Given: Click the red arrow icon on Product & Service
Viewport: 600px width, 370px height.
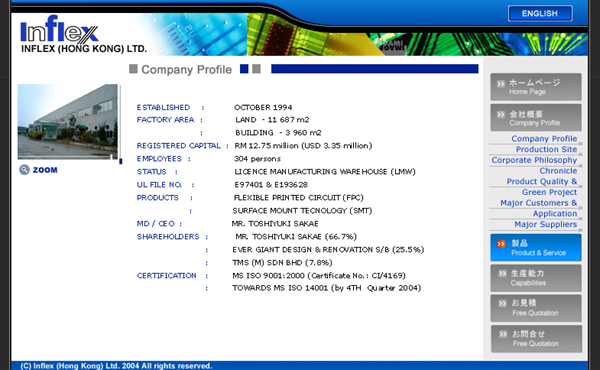Looking at the screenshot, I should 501,244.
